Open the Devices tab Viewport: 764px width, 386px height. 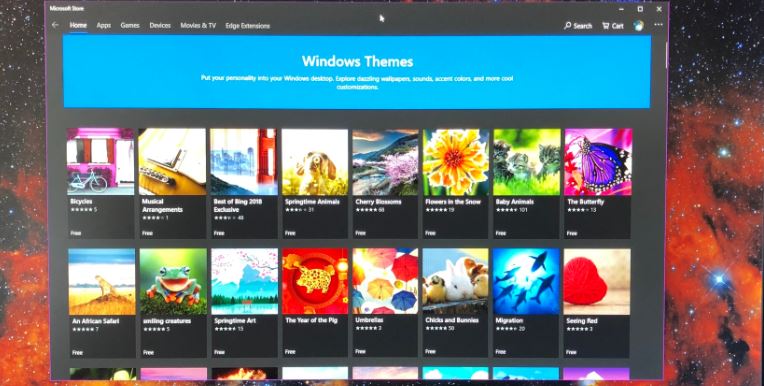tap(160, 25)
